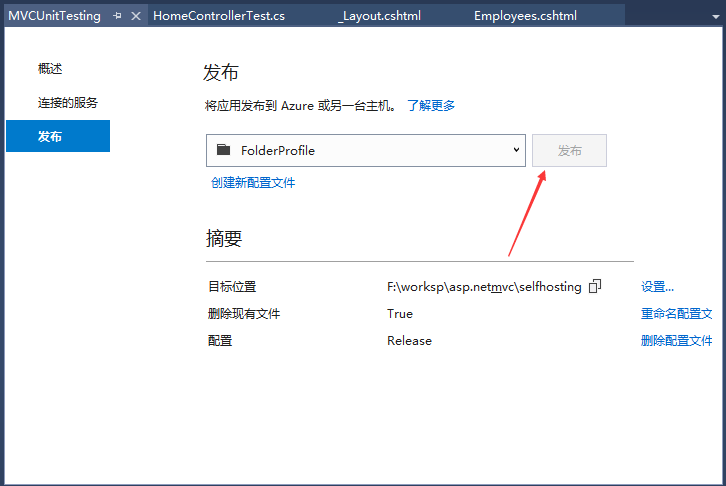The width and height of the screenshot is (726, 486).
Task: Switch to the Employees.cshtml tab
Action: tap(525, 16)
